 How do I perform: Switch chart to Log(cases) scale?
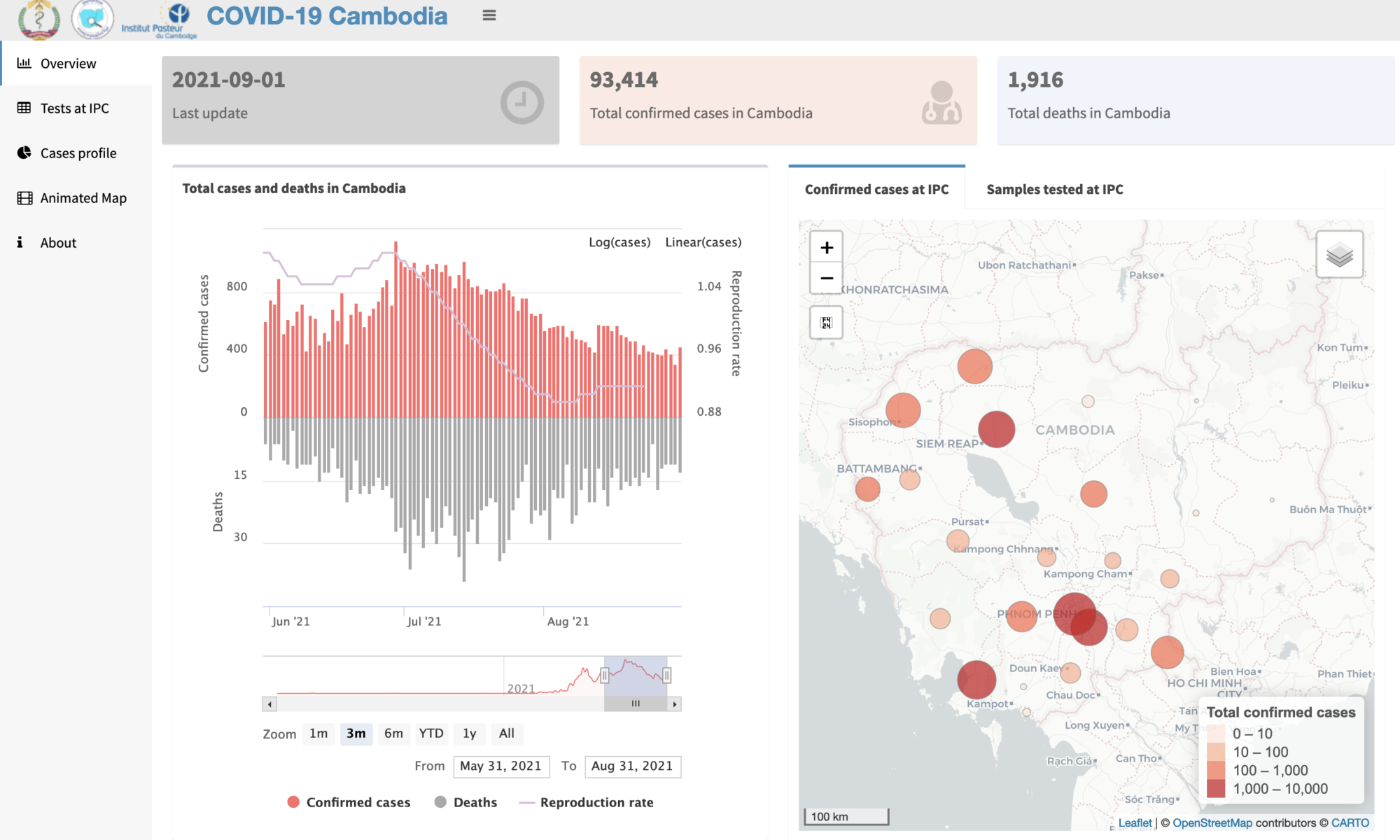619,242
